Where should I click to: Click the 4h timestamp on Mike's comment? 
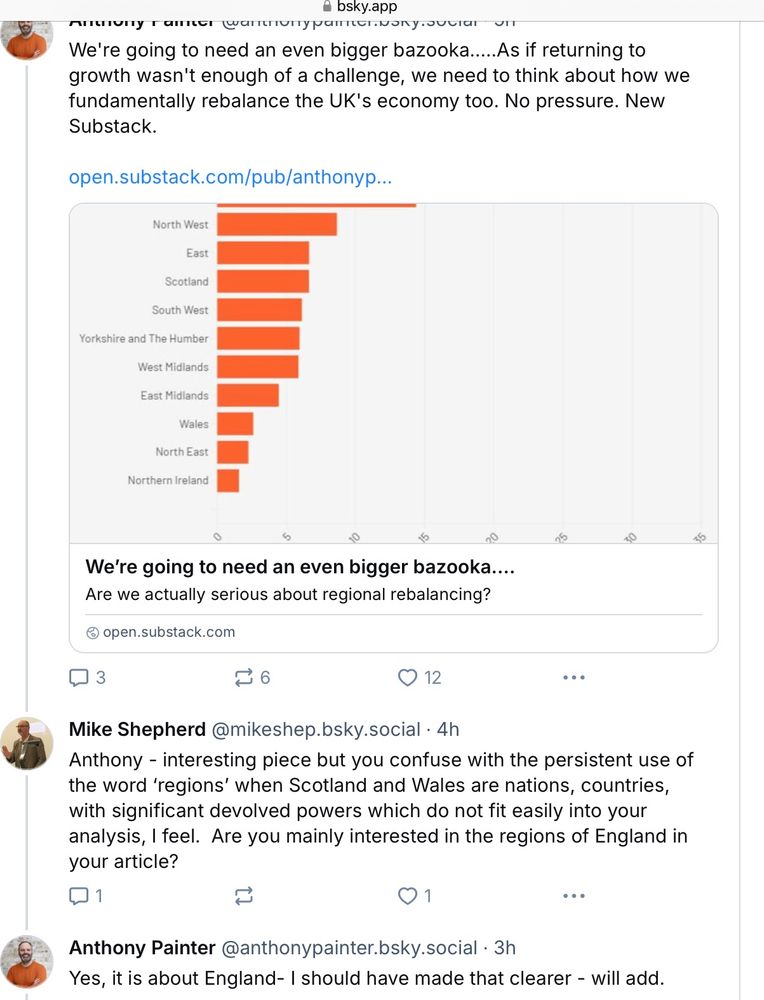447,730
